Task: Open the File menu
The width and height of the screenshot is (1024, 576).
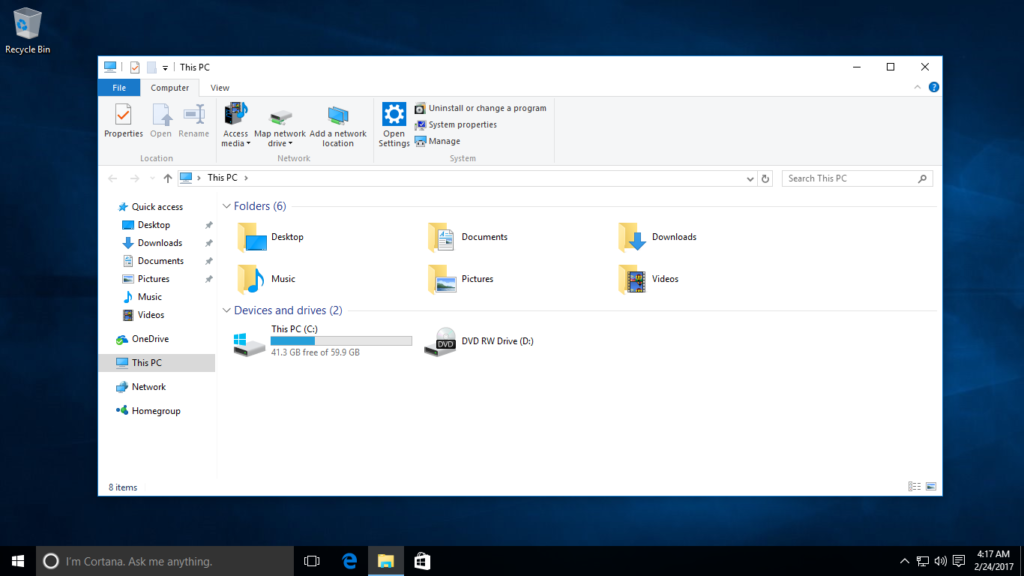Action: pyautogui.click(x=119, y=87)
